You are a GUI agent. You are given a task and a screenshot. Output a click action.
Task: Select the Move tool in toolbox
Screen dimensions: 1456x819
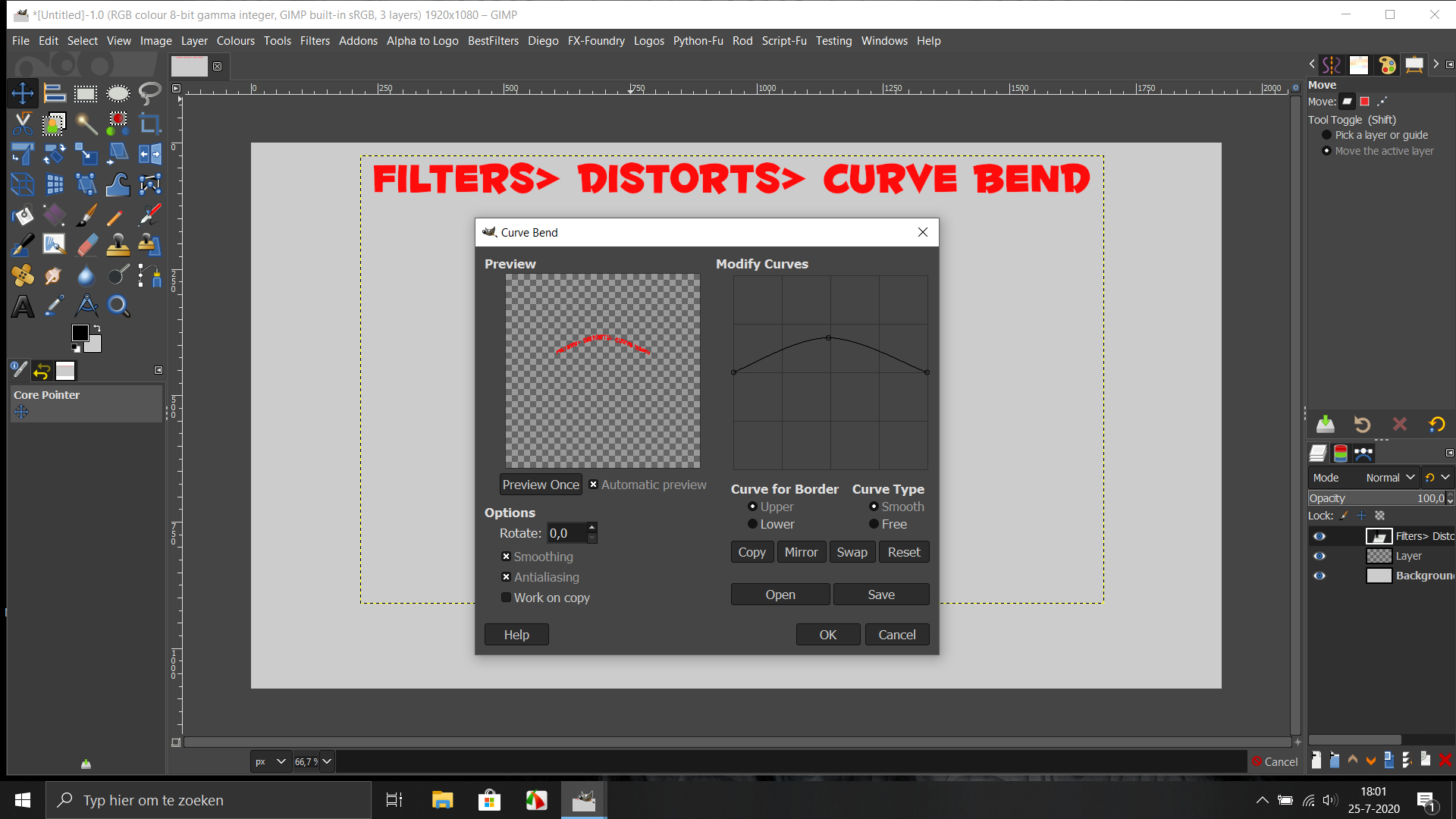click(x=23, y=93)
